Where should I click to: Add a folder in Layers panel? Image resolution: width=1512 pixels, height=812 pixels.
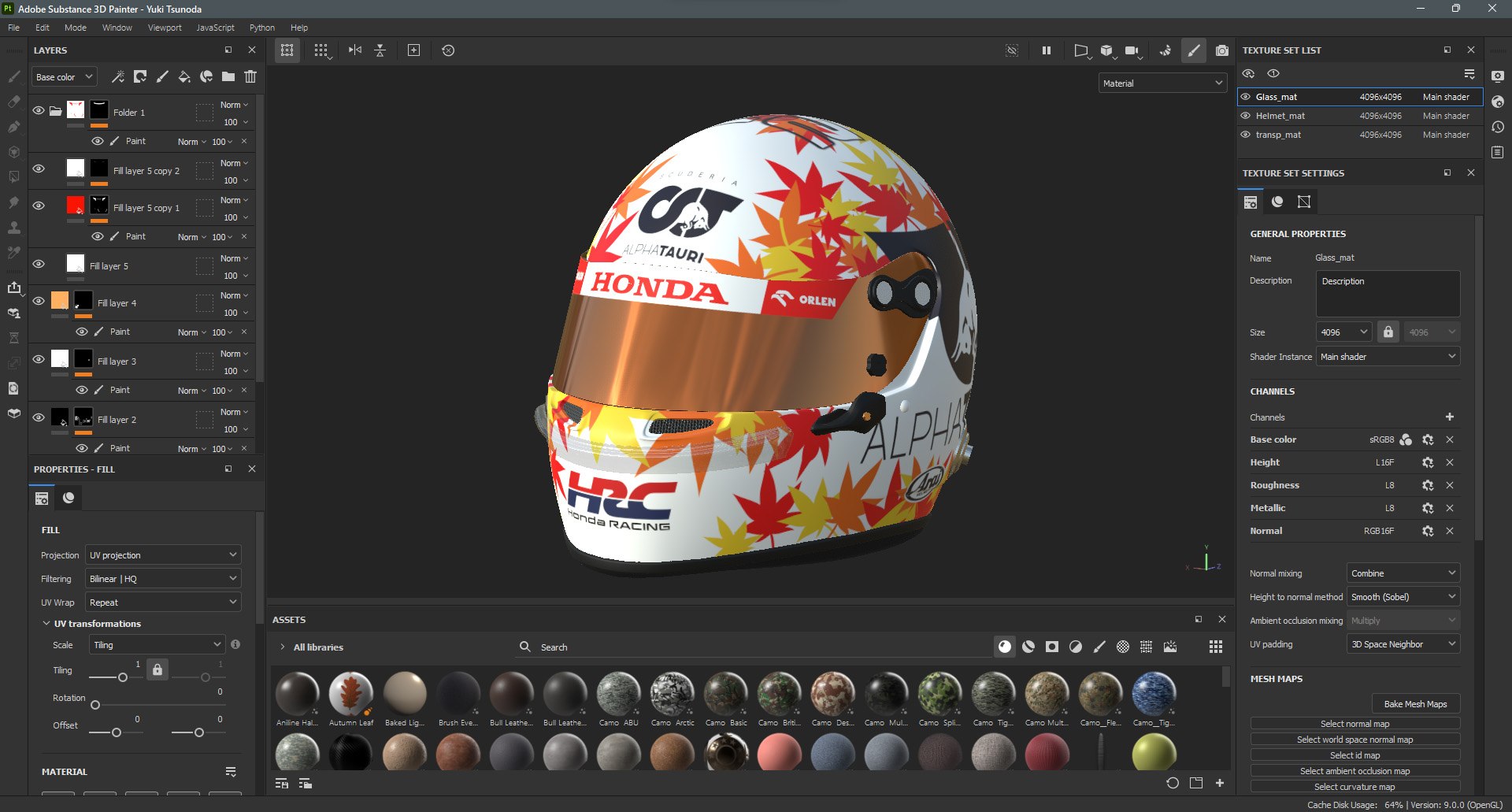pyautogui.click(x=228, y=76)
